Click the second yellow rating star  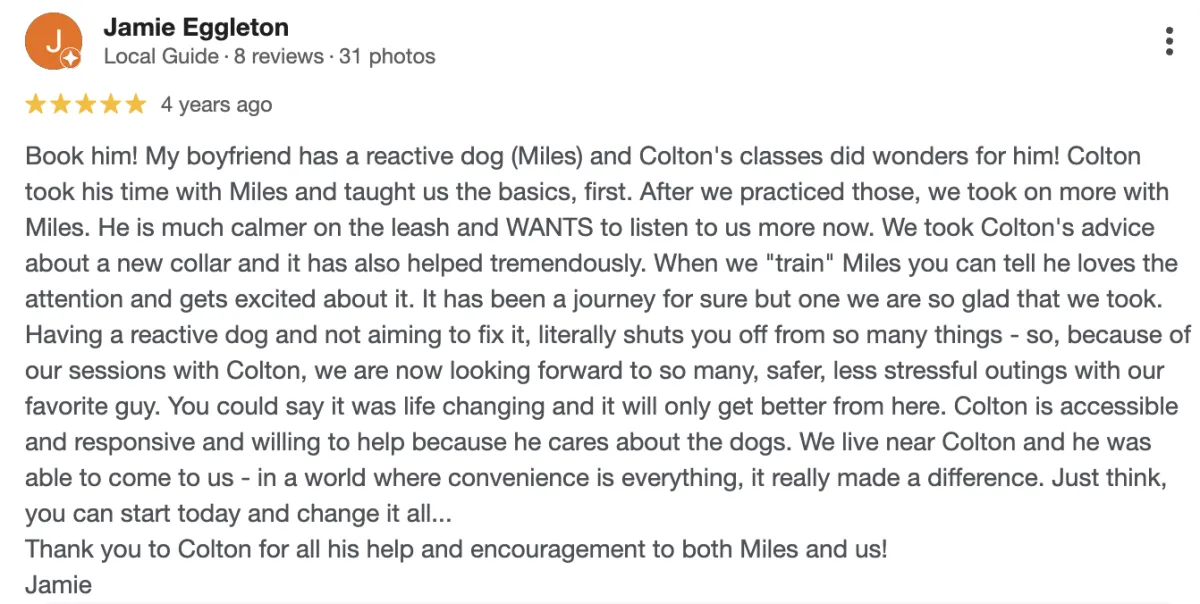(x=61, y=104)
